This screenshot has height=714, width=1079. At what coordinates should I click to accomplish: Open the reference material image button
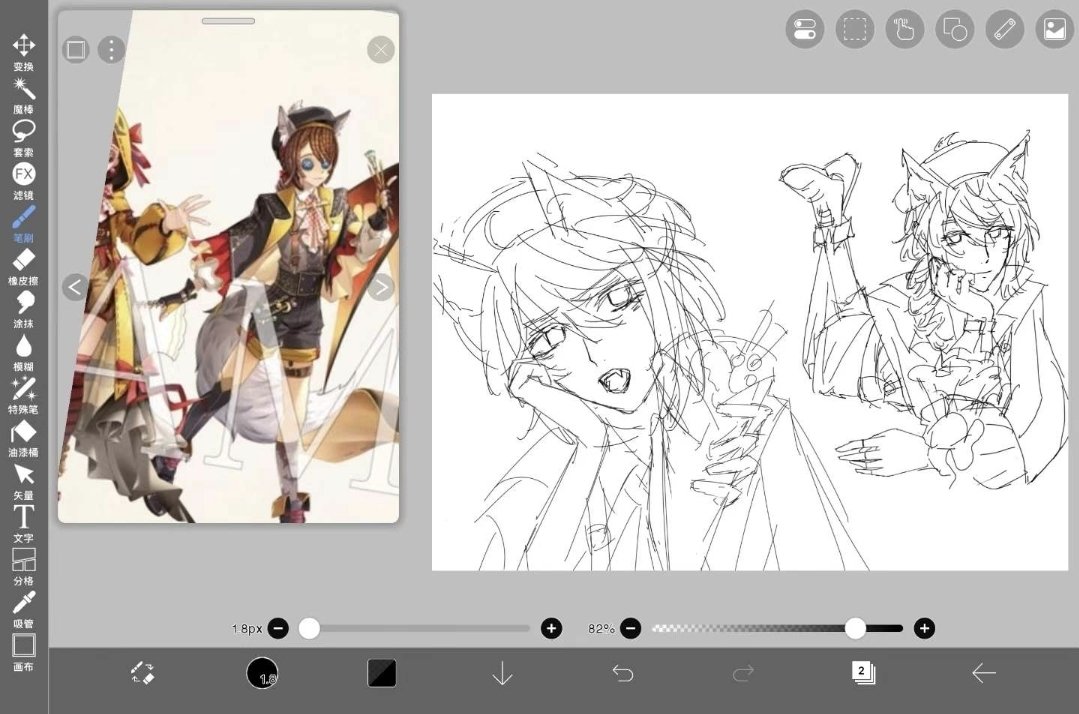1055,30
